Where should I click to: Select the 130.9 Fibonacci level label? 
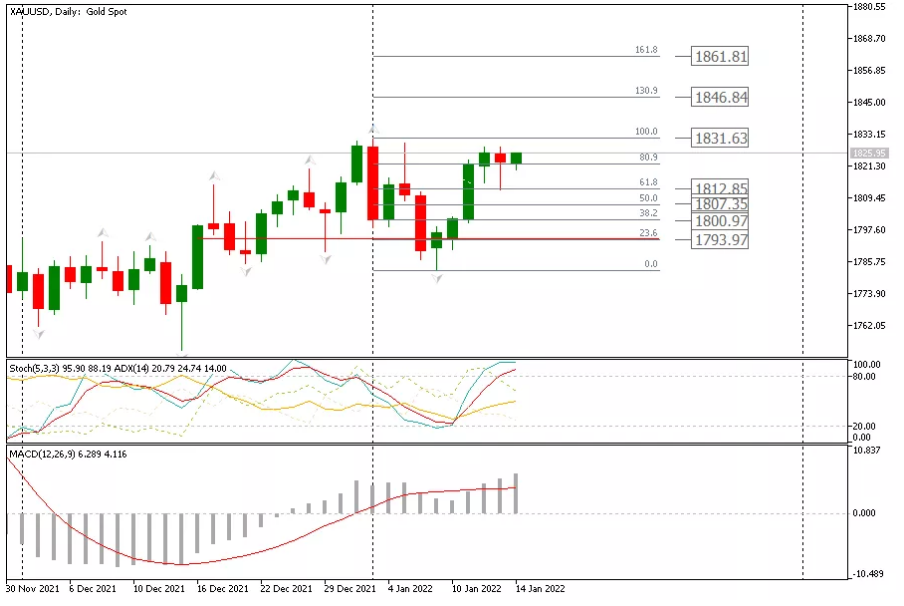click(646, 91)
